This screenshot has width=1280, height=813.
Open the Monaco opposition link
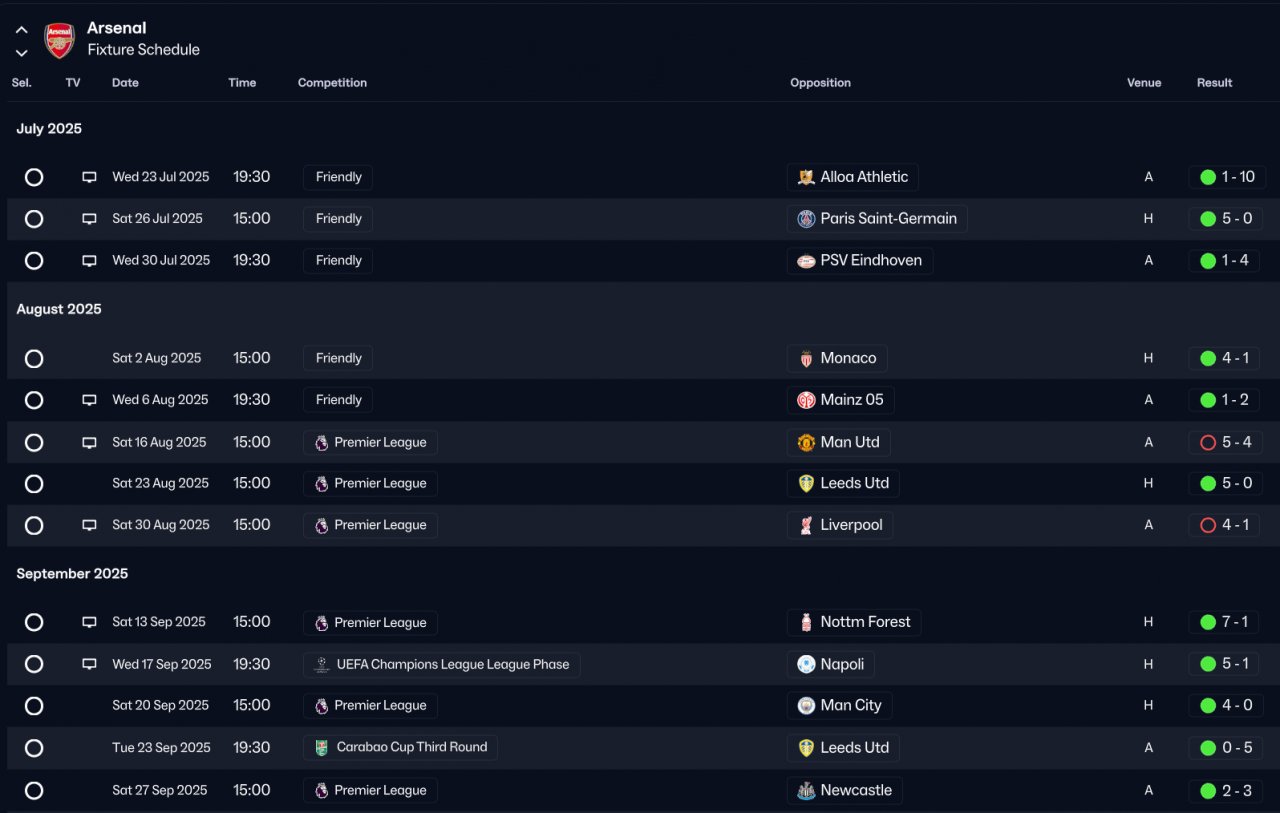click(x=848, y=358)
